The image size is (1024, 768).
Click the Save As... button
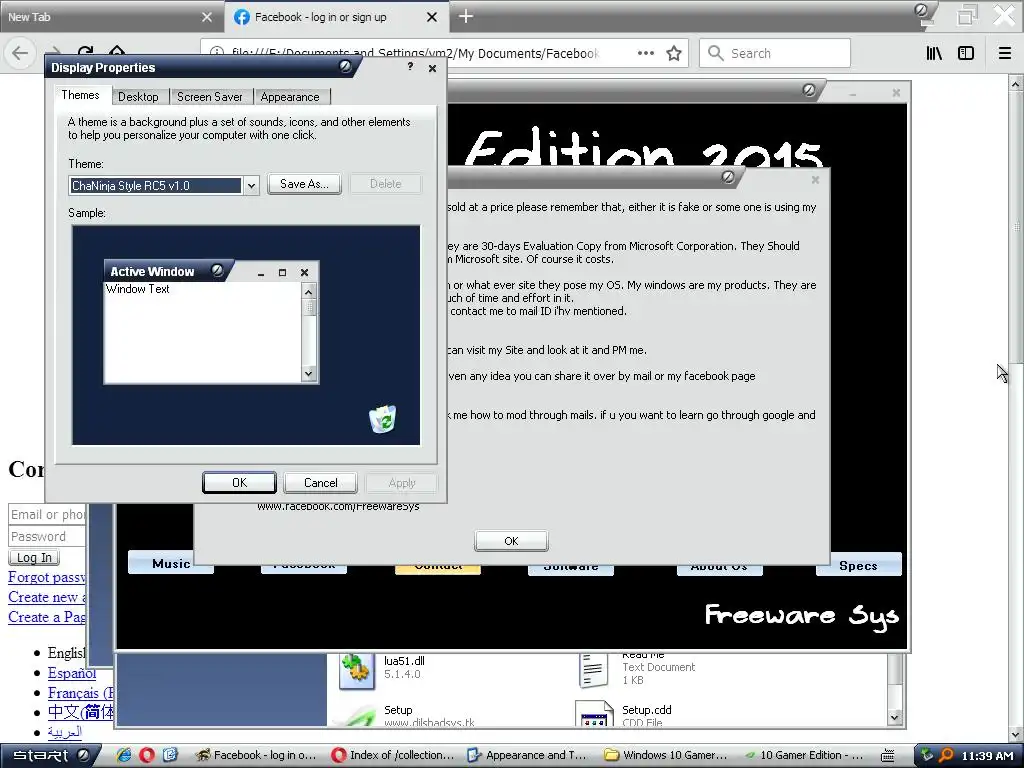click(x=304, y=184)
